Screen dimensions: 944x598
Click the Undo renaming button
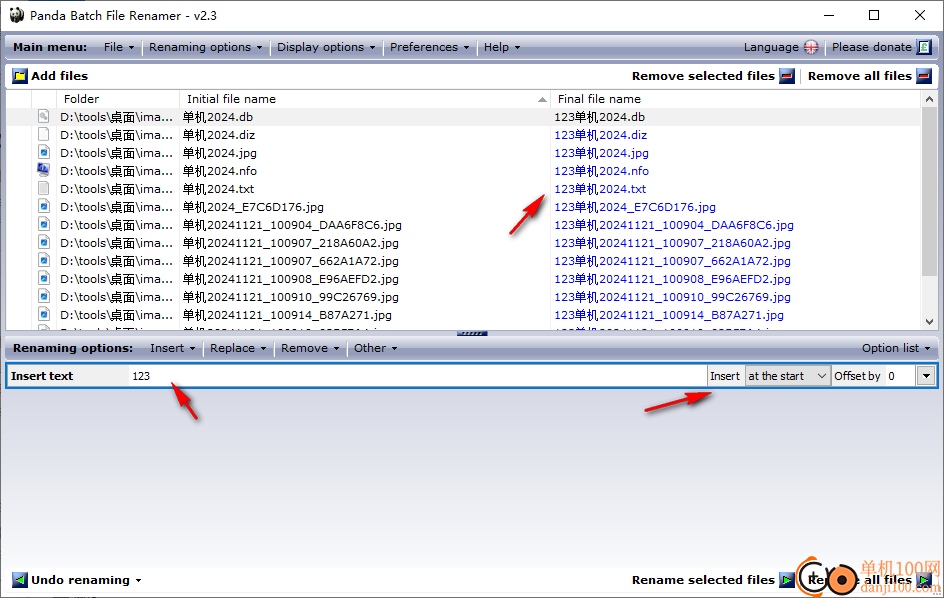point(71,580)
